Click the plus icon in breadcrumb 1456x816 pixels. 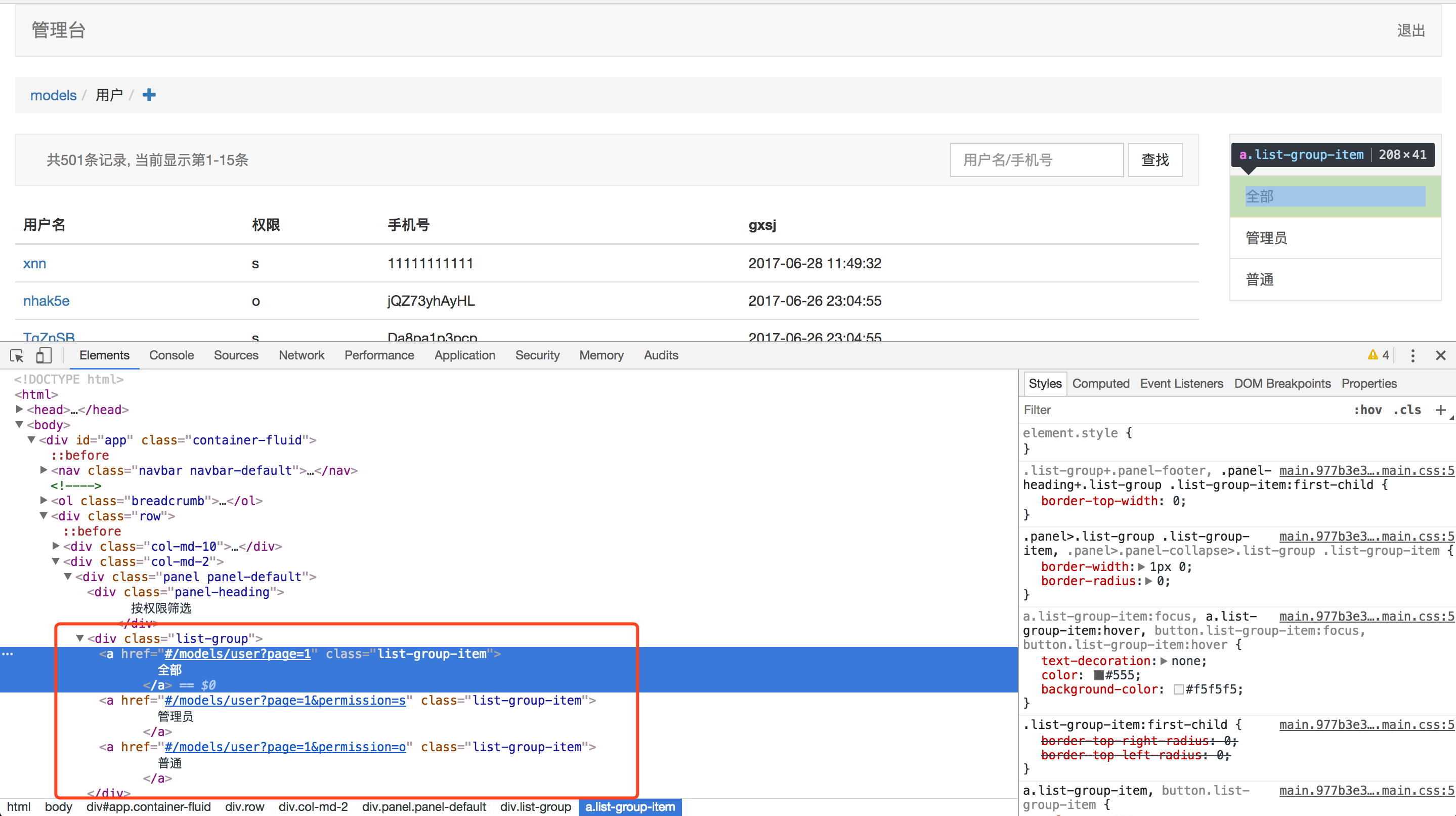click(149, 95)
